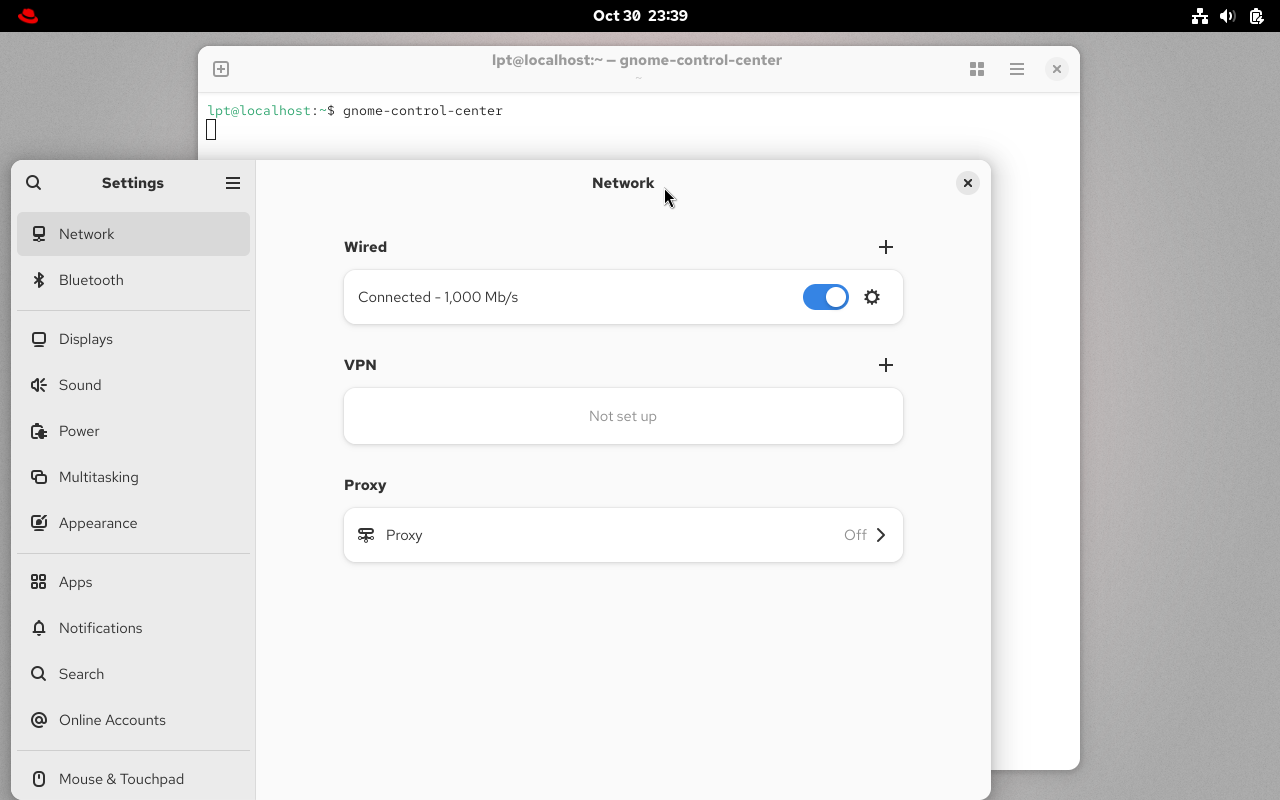Viewport: 1280px width, 800px height.
Task: Add a new VPN connection
Action: pos(885,365)
